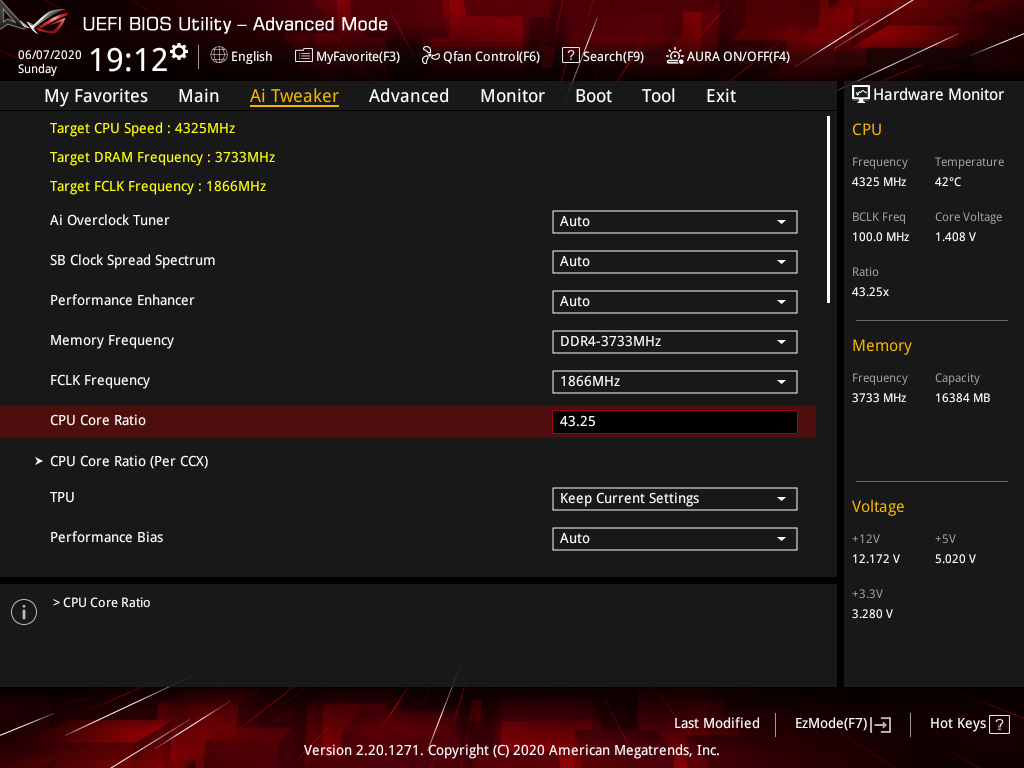This screenshot has width=1024, height=768.
Task: Click the Memory Frequency 3733 MHz monitor value
Action: [x=879, y=398]
